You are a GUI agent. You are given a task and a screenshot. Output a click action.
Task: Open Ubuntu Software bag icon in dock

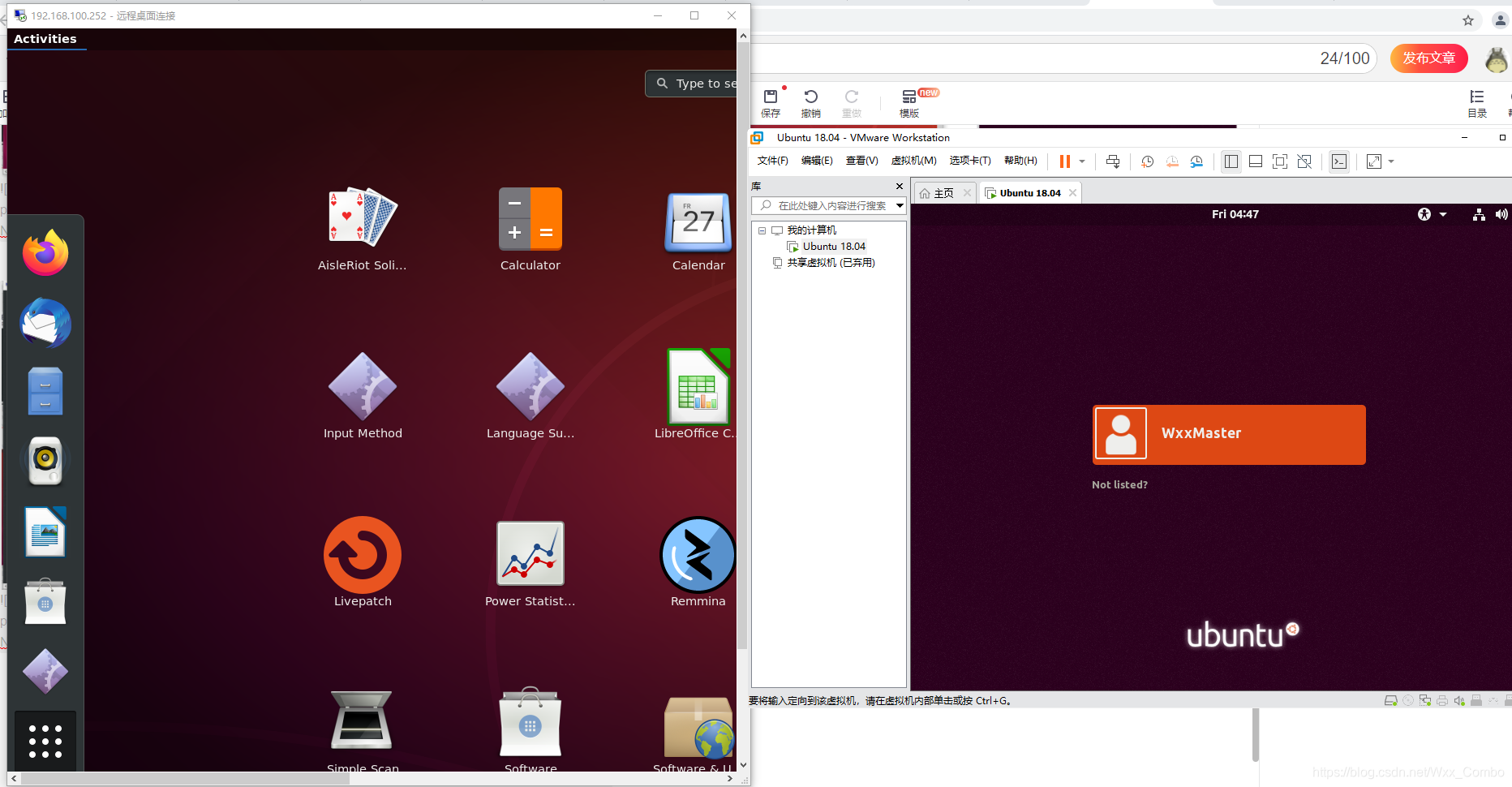(45, 601)
